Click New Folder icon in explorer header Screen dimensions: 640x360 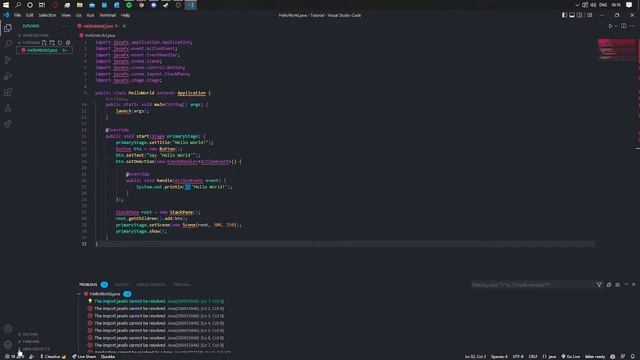point(52,42)
